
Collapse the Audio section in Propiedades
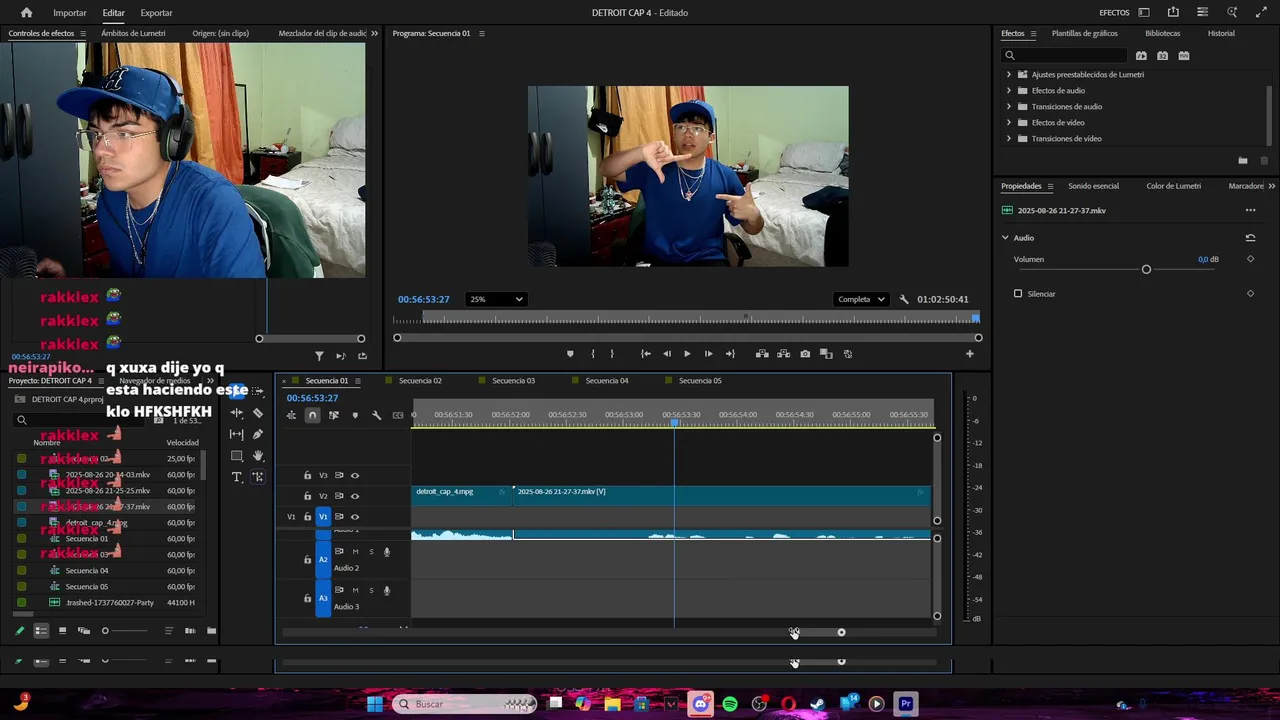click(1005, 238)
